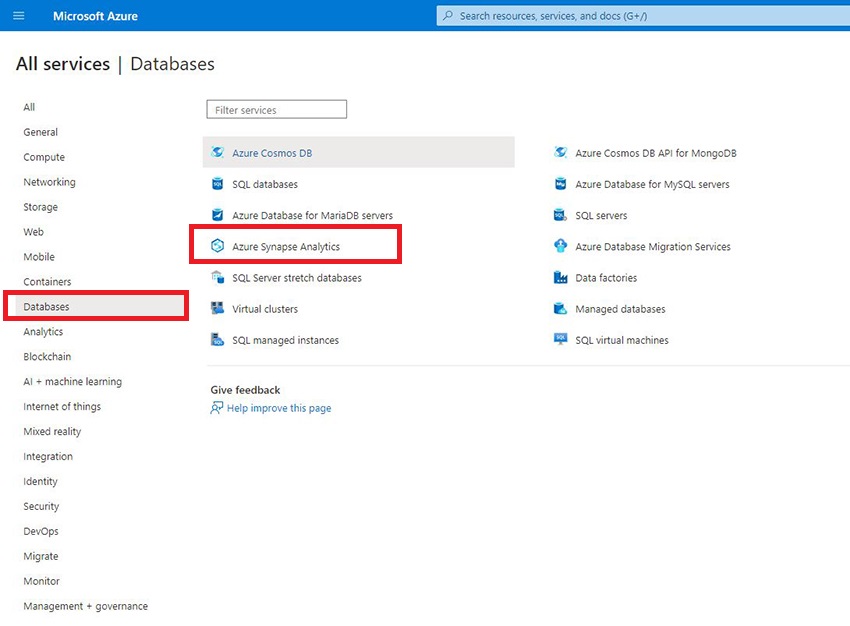This screenshot has height=626, width=850.
Task: Open the hamburger portal menu
Action: [18, 16]
